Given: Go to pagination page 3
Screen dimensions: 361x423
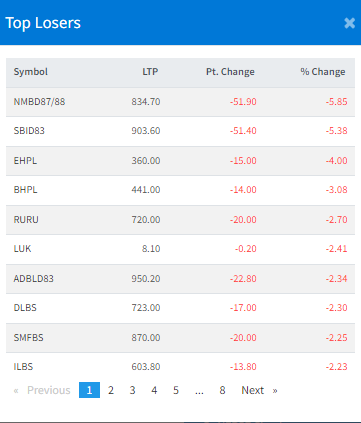Looking at the screenshot, I should pyautogui.click(x=132, y=390).
